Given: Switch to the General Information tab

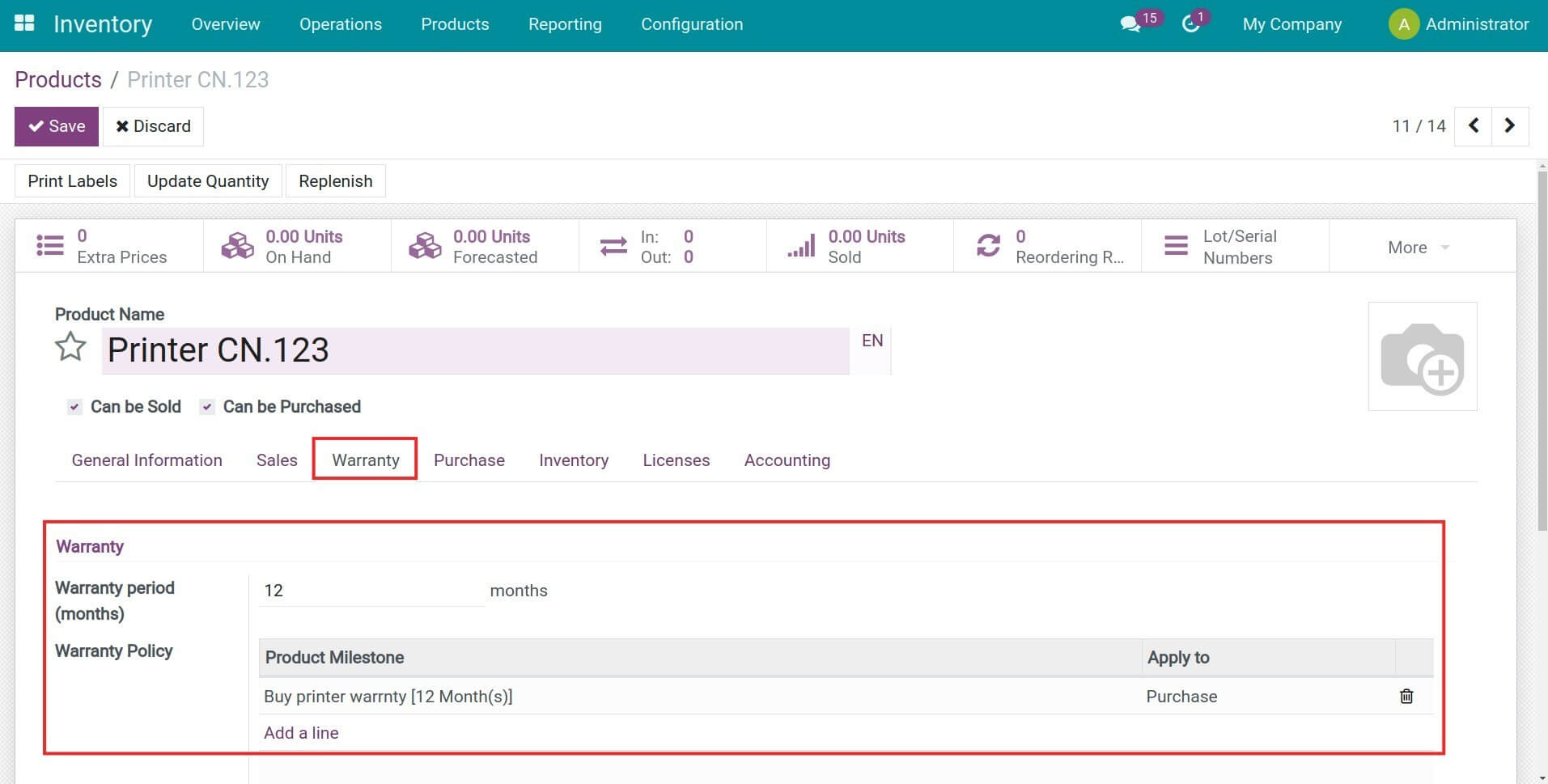Looking at the screenshot, I should [x=146, y=460].
